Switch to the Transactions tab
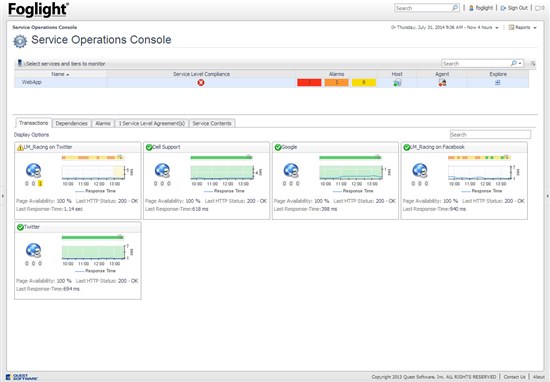This screenshot has height=382, width=550. 34,123
